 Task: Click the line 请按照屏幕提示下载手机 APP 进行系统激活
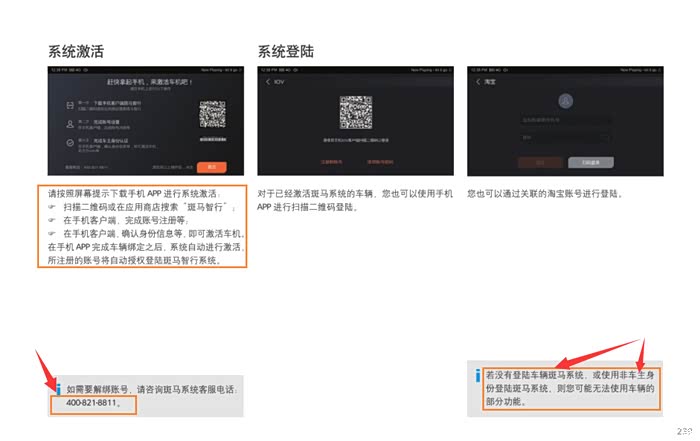click(134, 194)
